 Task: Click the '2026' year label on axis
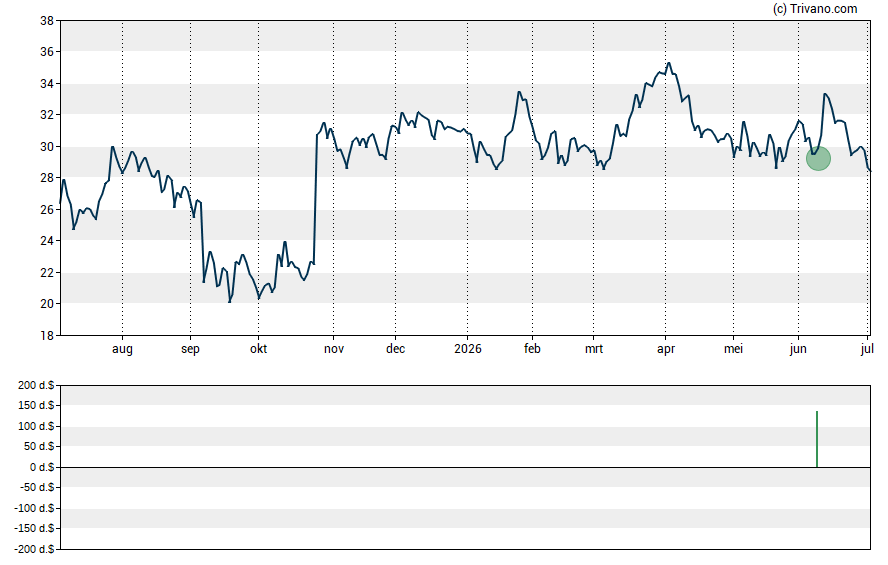click(468, 348)
